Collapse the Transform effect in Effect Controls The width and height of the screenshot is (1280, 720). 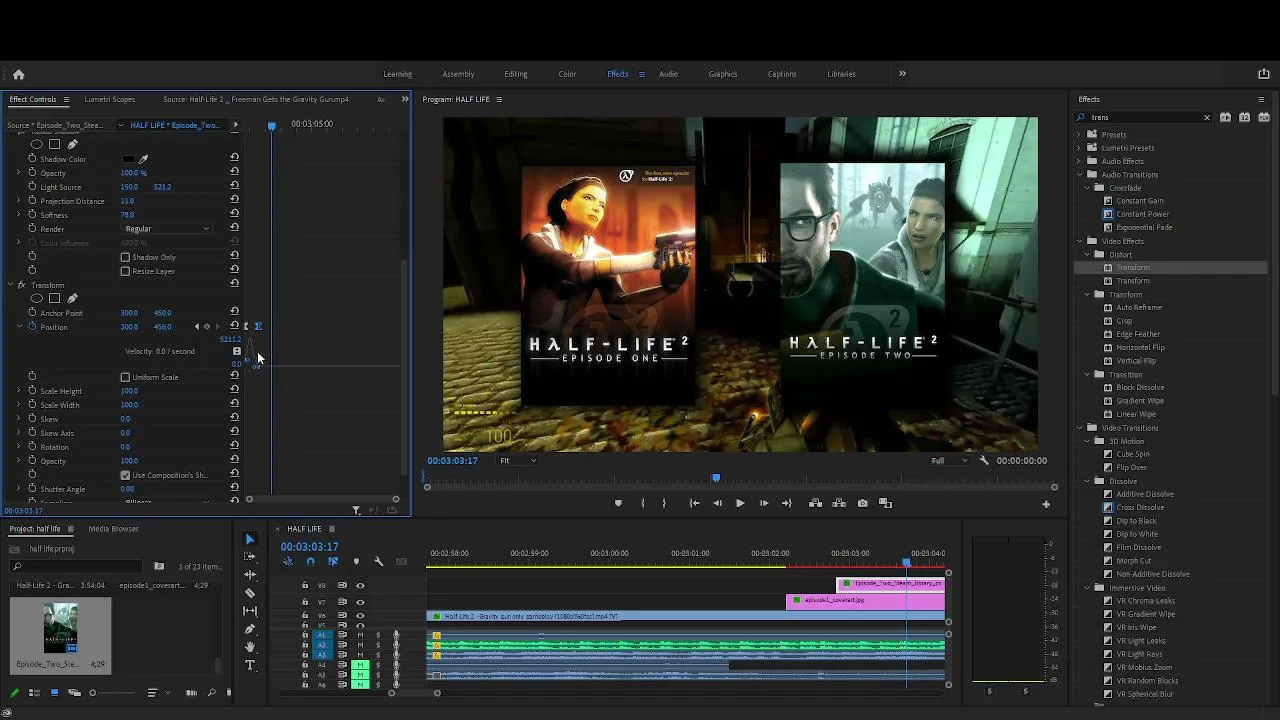tap(10, 285)
